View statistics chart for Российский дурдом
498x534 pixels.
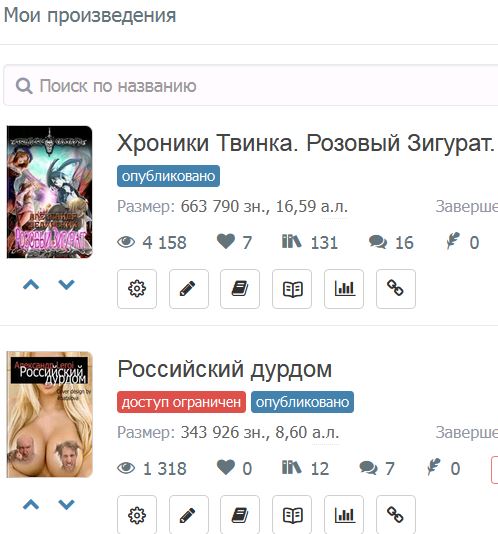pyautogui.click(x=344, y=515)
